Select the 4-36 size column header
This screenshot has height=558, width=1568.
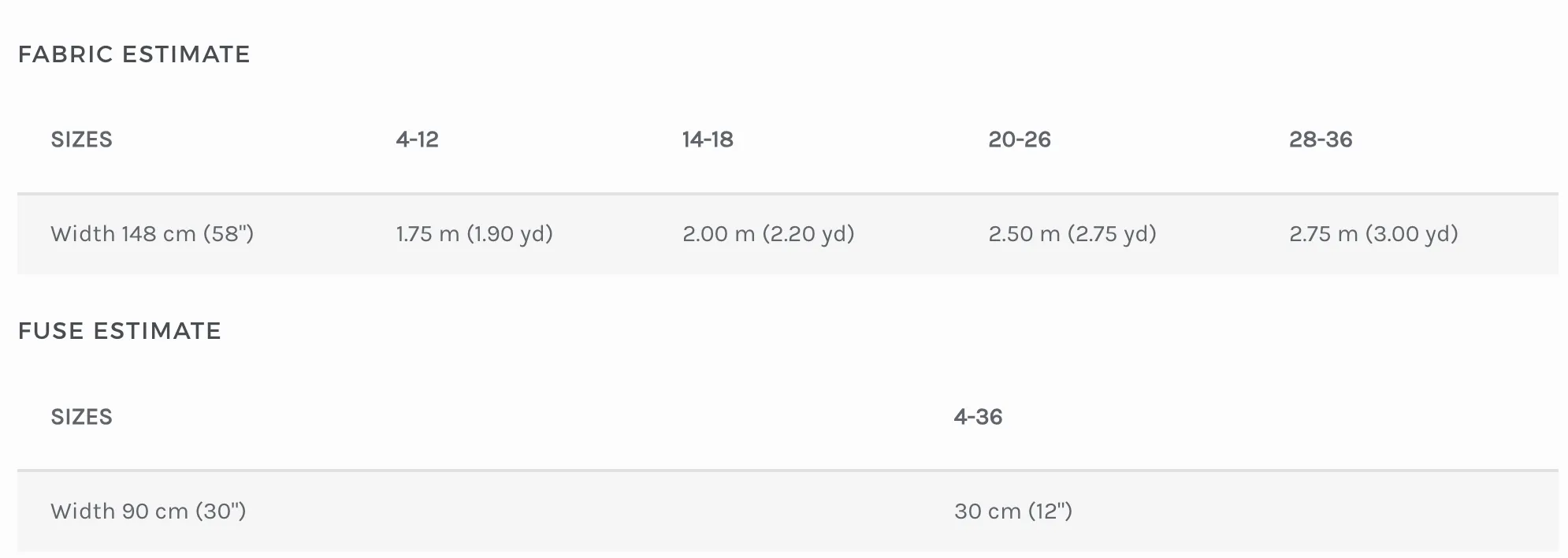click(978, 417)
